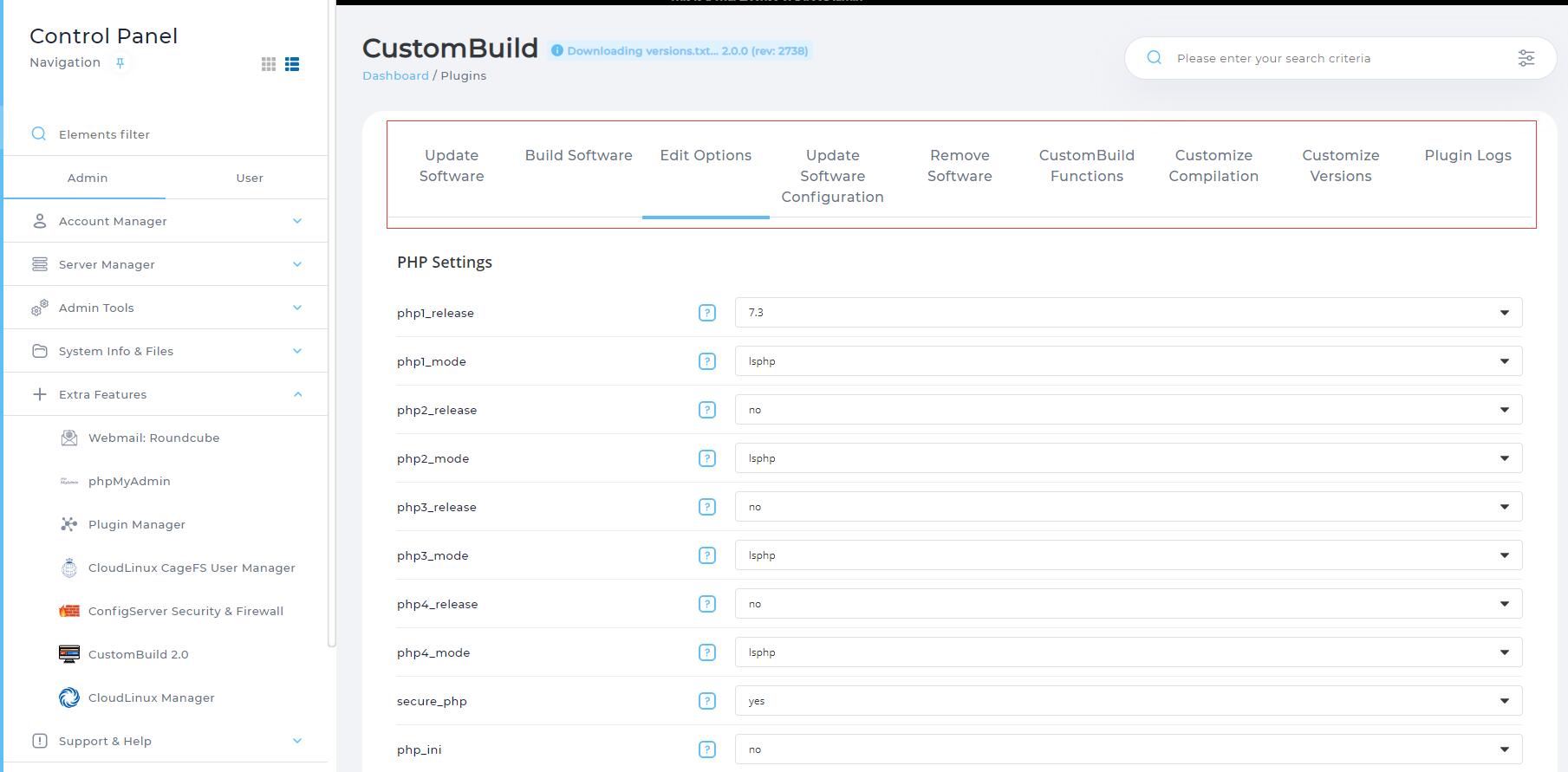Show help for secure_php

[707, 701]
